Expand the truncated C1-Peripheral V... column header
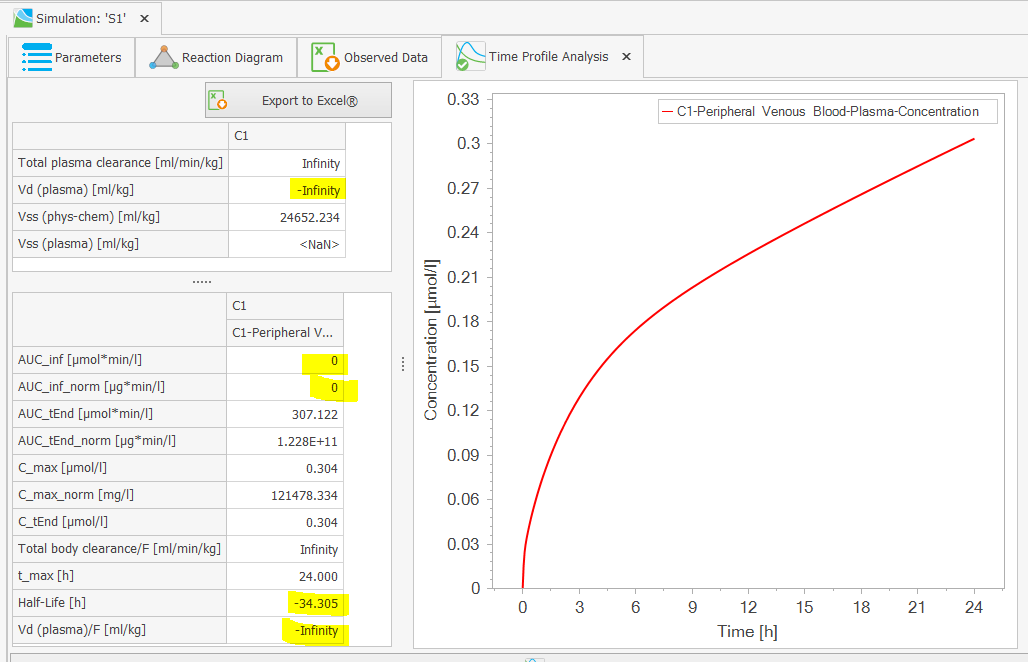 [283, 332]
